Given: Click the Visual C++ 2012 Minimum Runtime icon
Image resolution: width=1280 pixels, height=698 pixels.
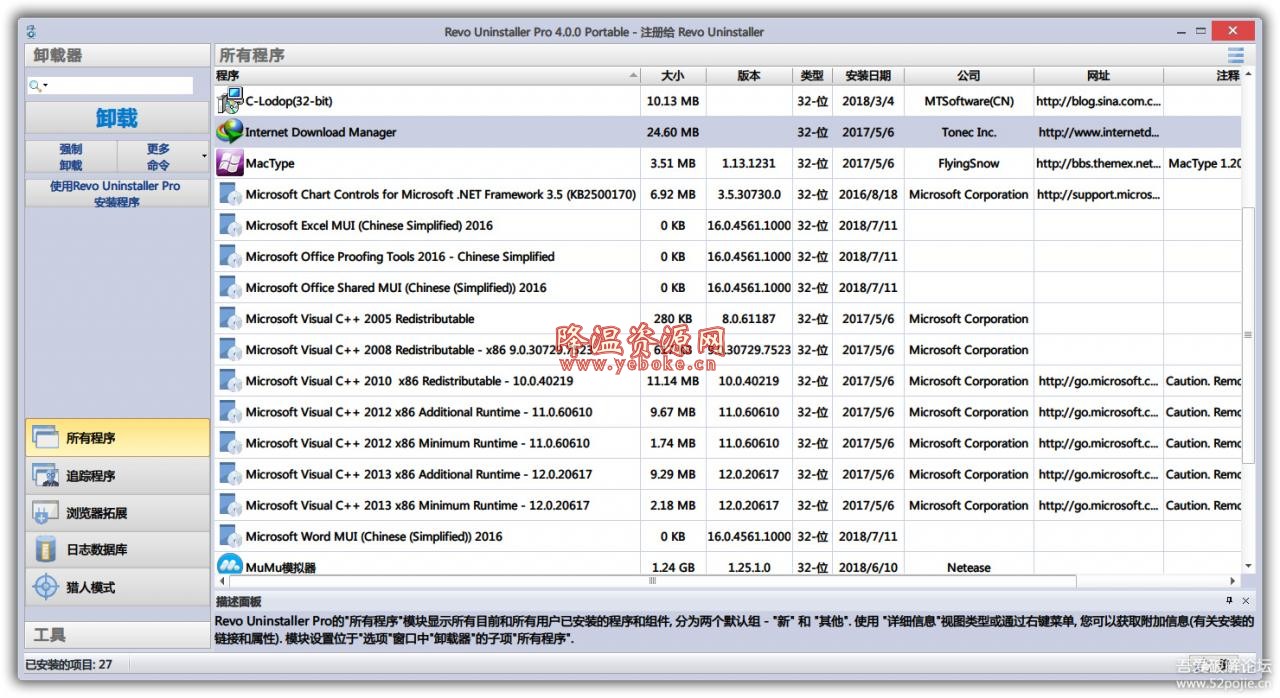Looking at the screenshot, I should (x=230, y=442).
